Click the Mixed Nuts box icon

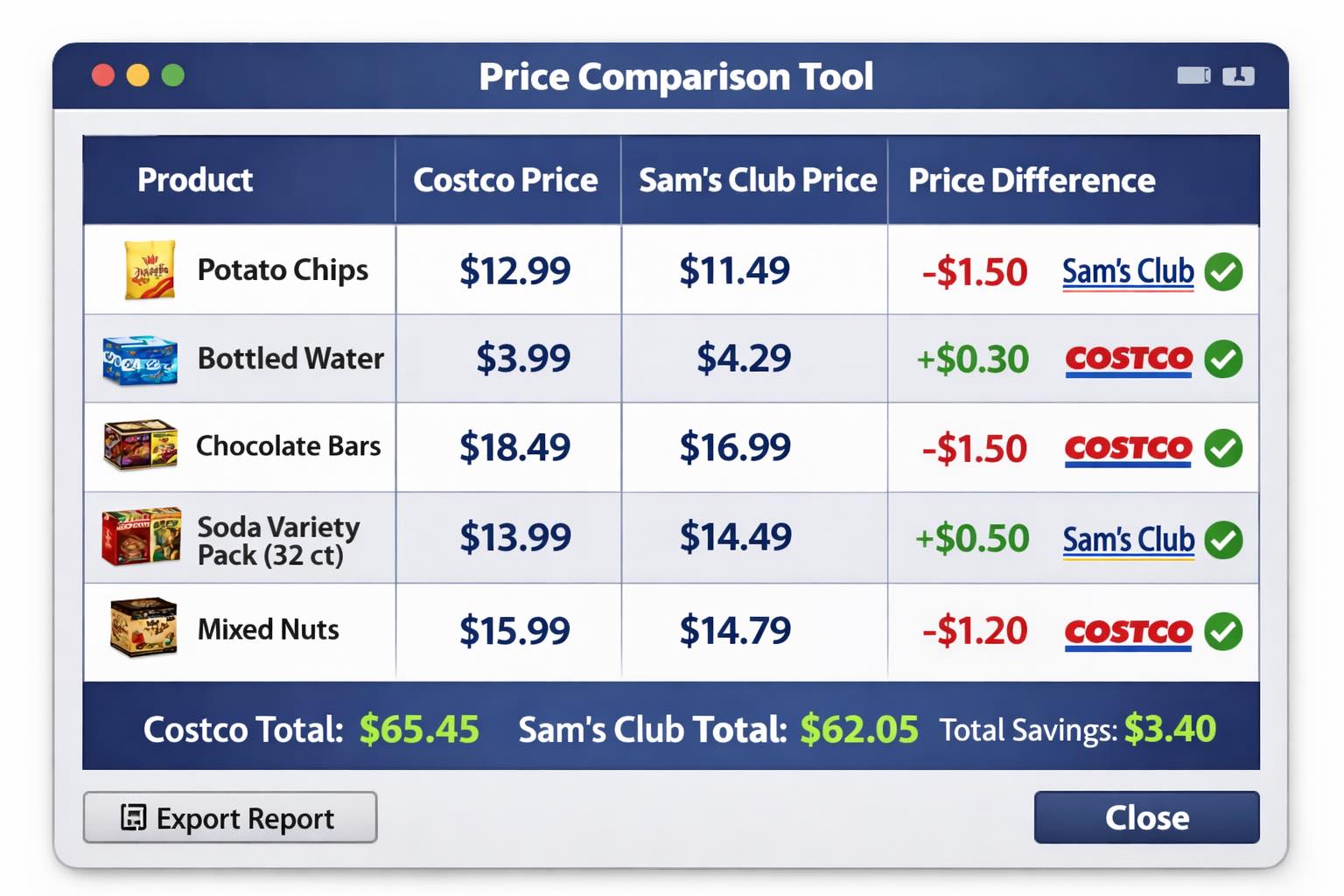[x=143, y=627]
